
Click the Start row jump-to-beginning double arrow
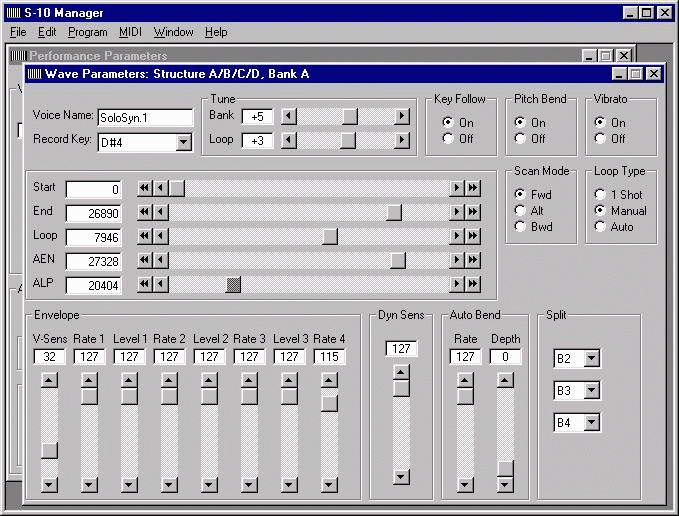click(x=145, y=188)
